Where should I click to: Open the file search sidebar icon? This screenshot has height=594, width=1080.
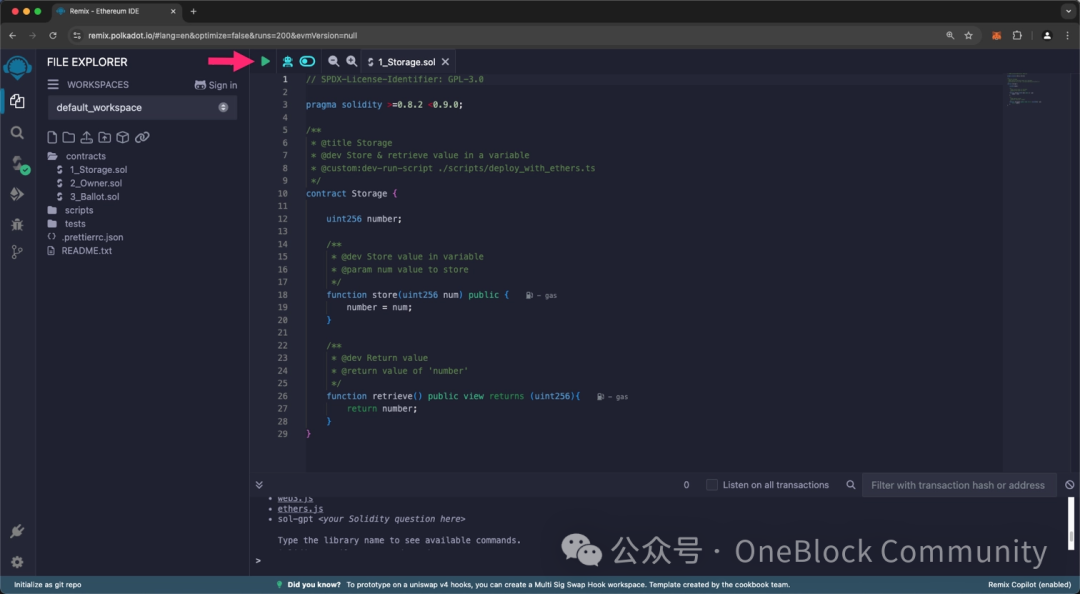pyautogui.click(x=17, y=132)
